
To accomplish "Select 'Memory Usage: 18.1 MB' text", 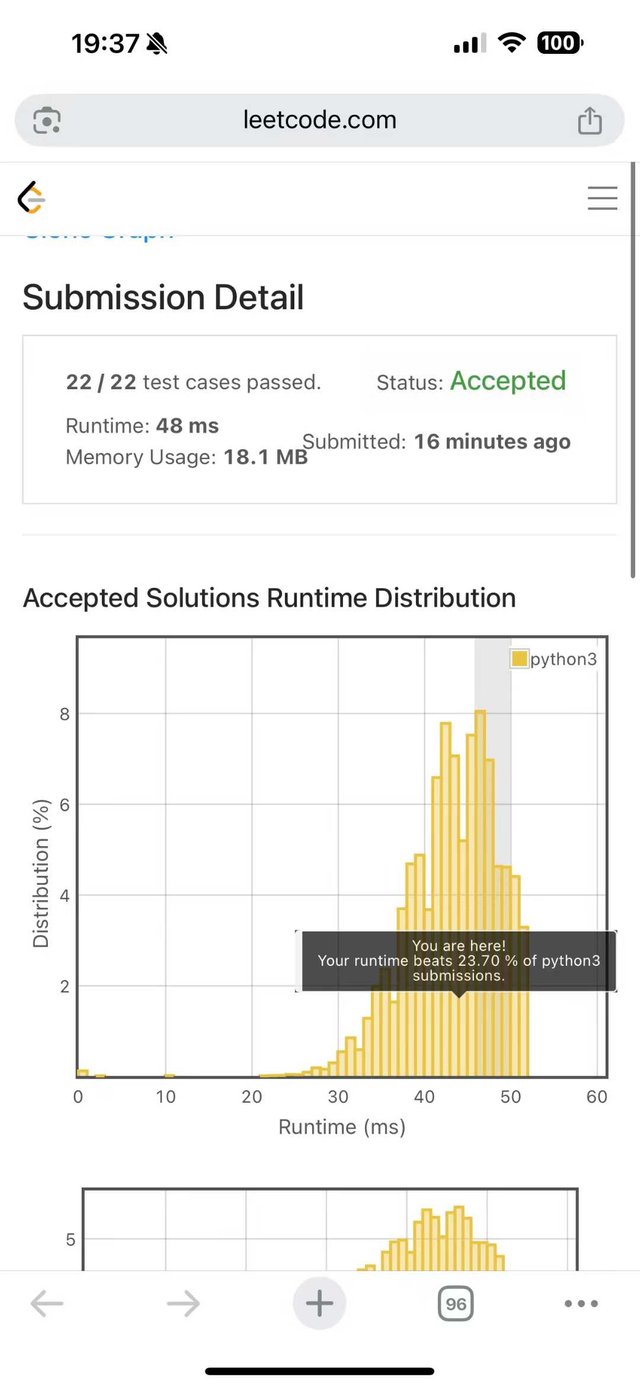I will 187,458.
